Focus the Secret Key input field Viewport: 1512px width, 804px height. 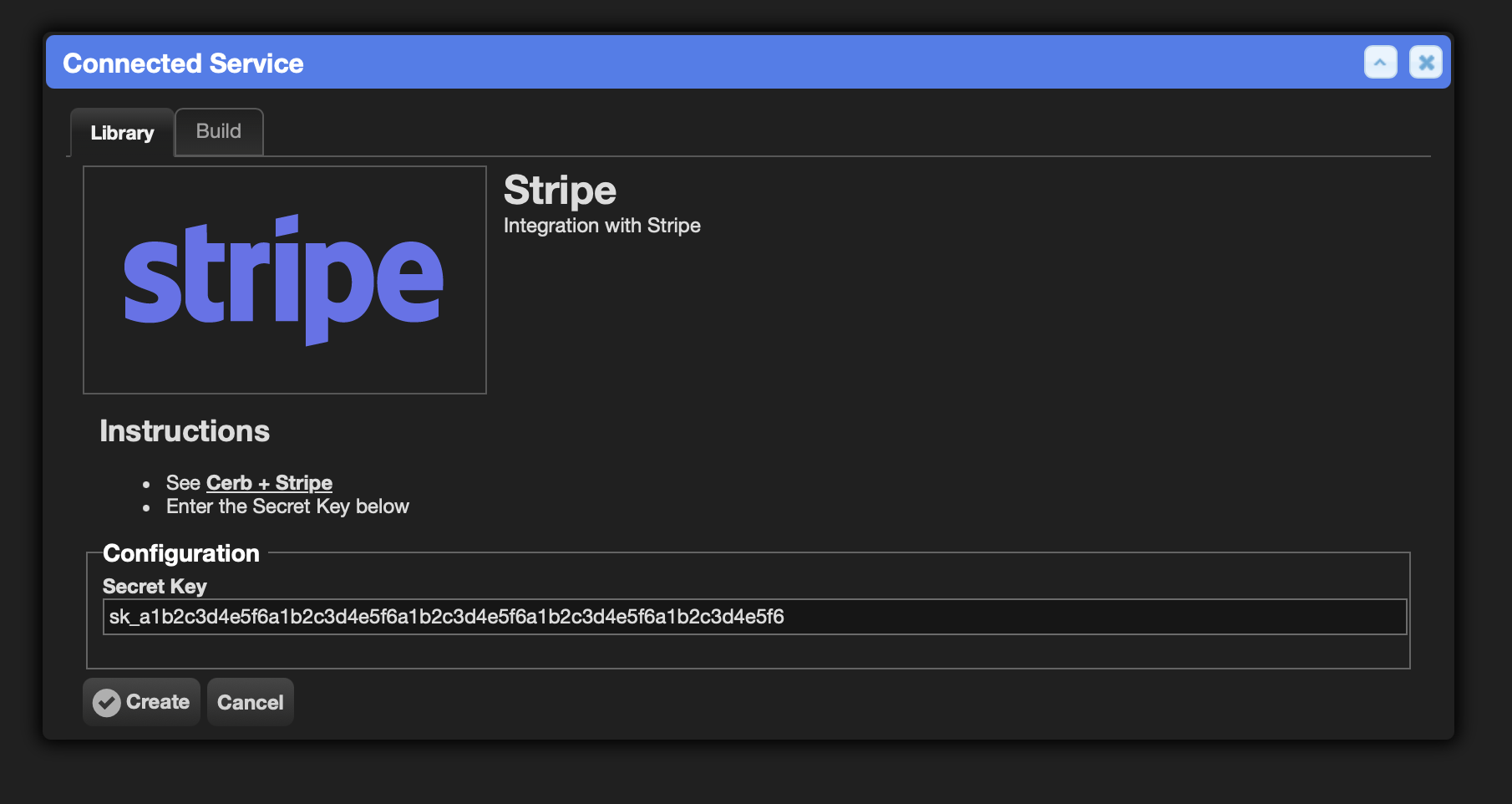754,617
